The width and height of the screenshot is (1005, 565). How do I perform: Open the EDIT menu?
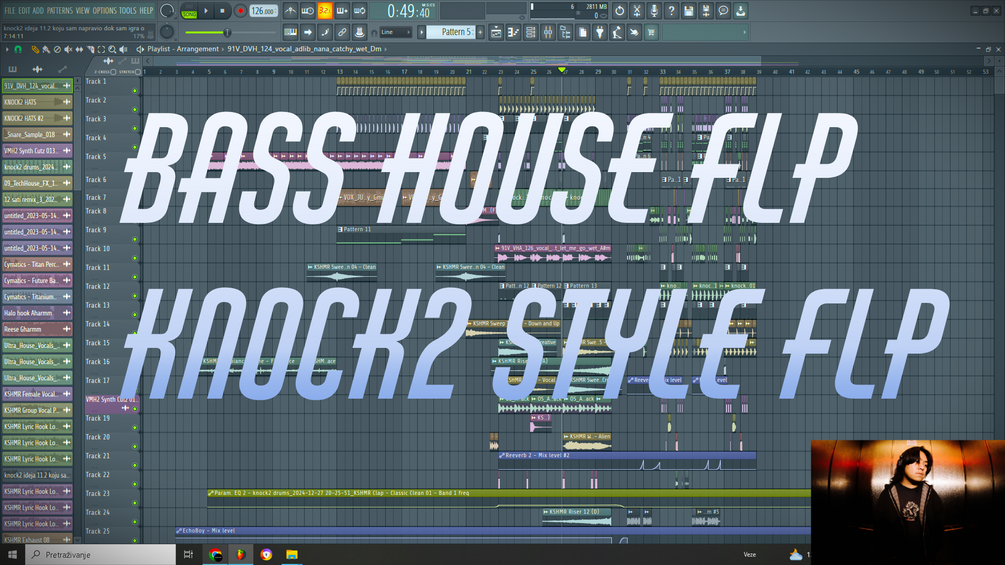point(24,10)
